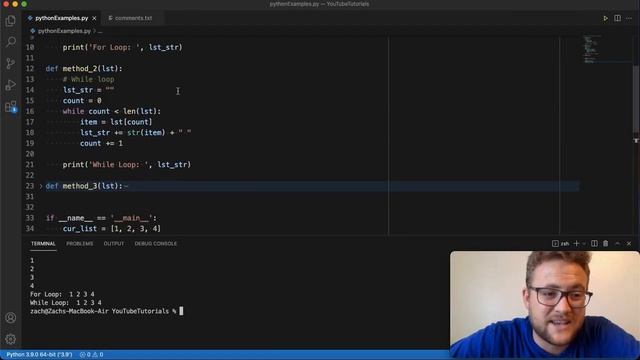
Task: Open the terminal launch profile dropdown
Action: click(584, 244)
